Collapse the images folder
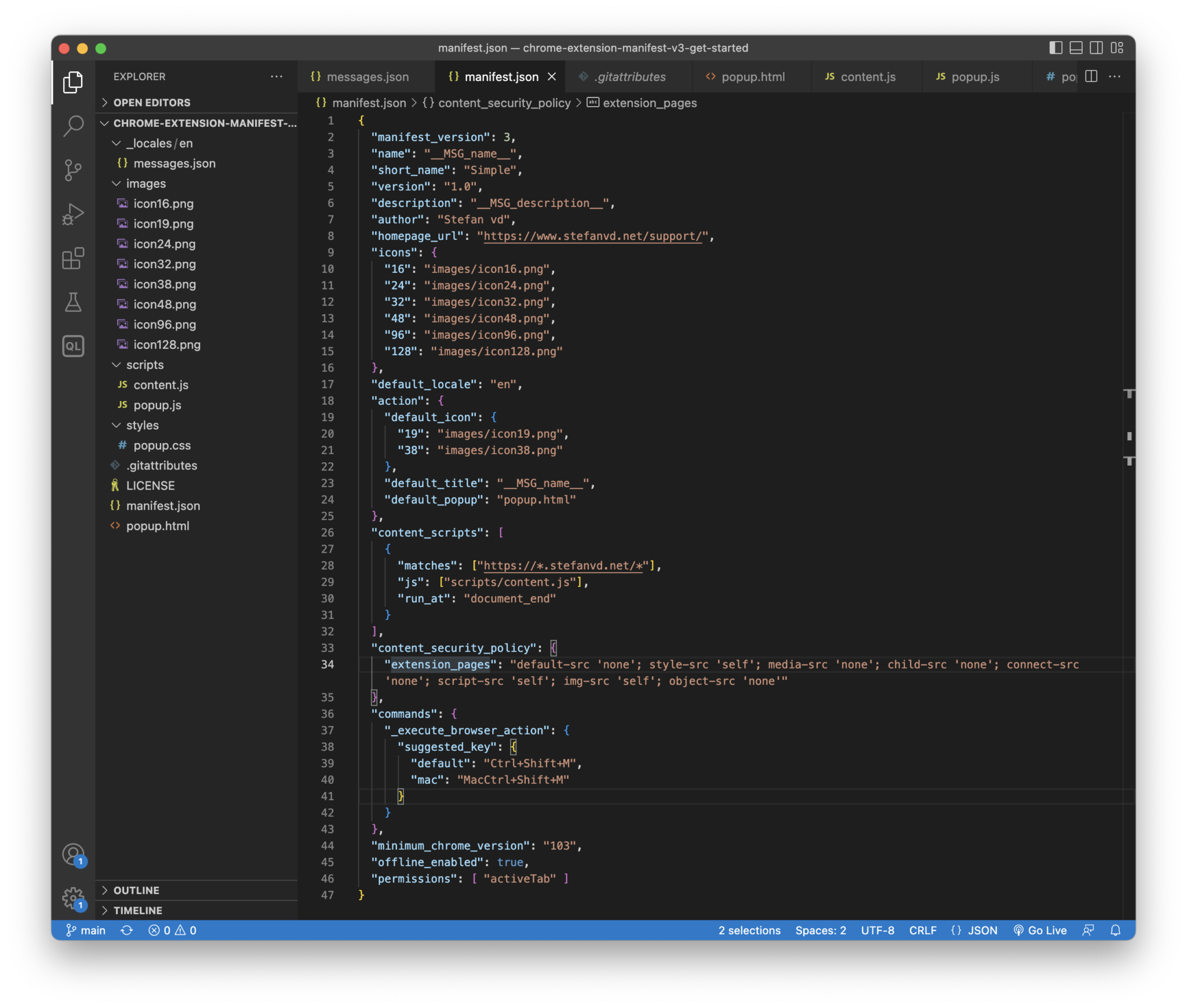1187x1008 pixels. click(x=145, y=184)
